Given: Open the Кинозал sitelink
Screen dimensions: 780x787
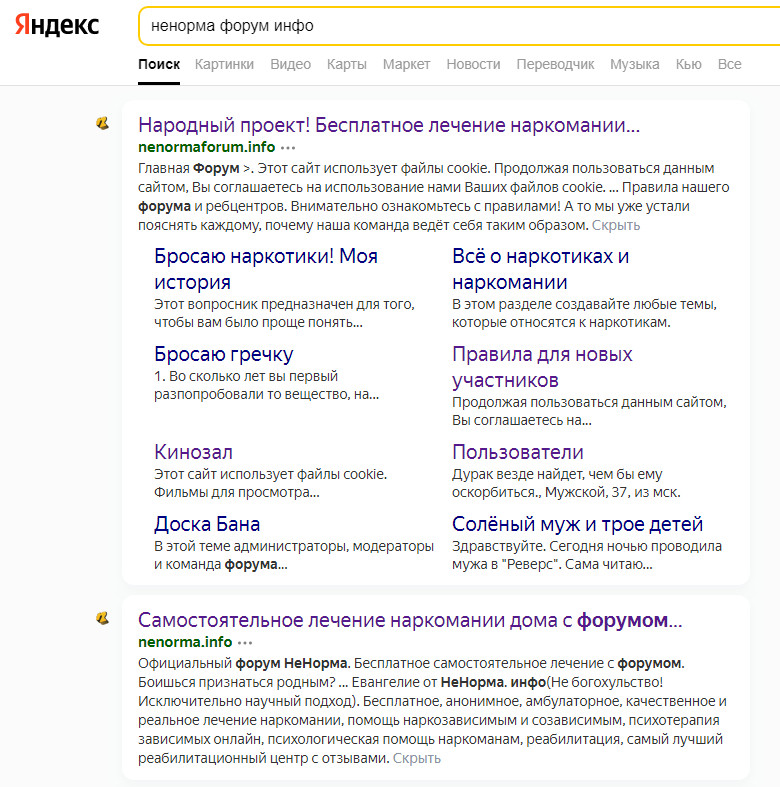Looking at the screenshot, I should point(193,452).
